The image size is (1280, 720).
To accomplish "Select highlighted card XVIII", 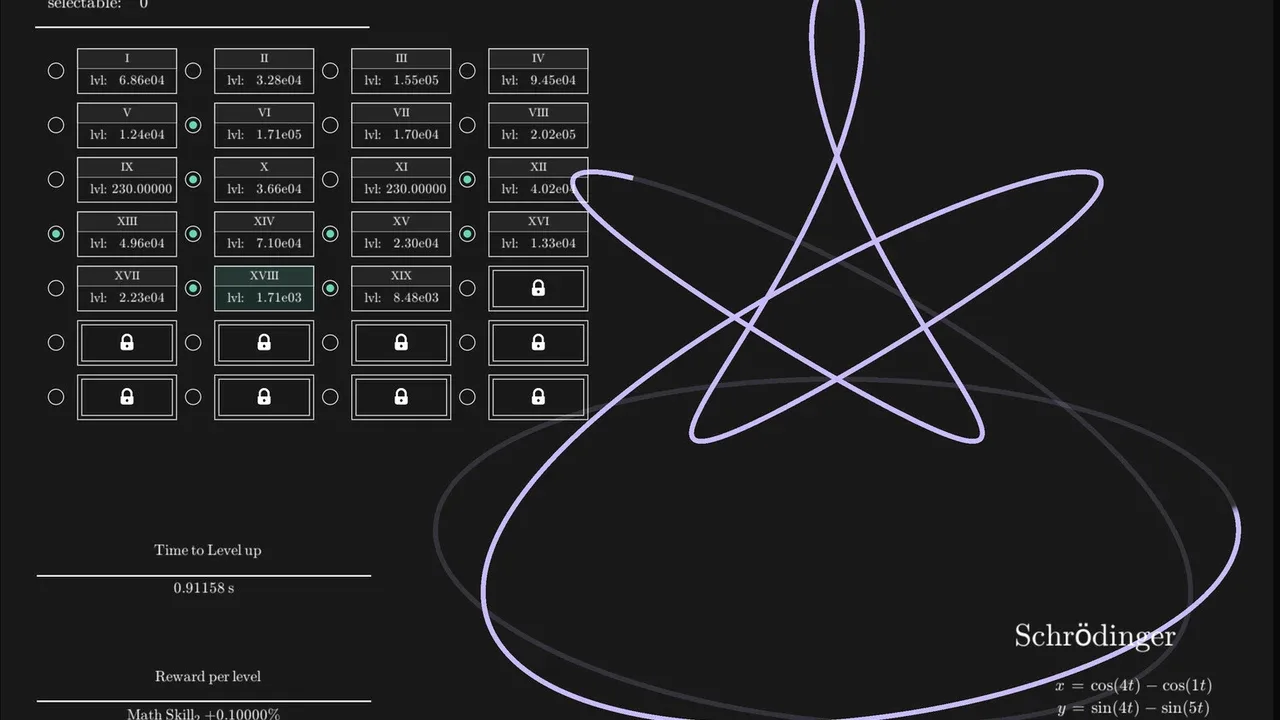I will 264,288.
